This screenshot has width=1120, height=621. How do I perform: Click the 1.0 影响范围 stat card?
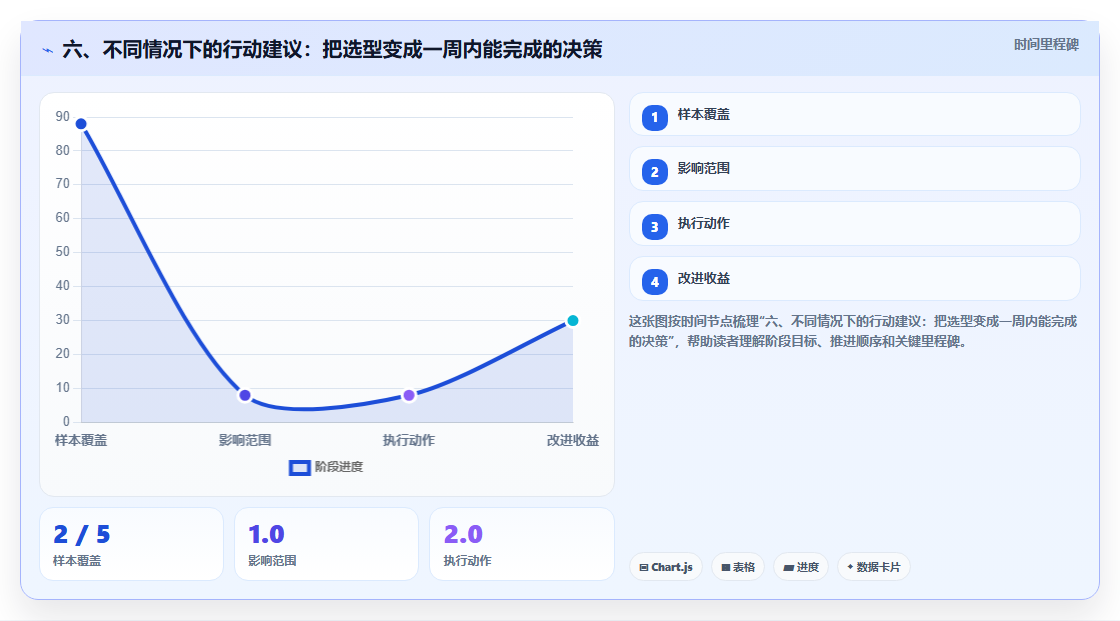326,544
